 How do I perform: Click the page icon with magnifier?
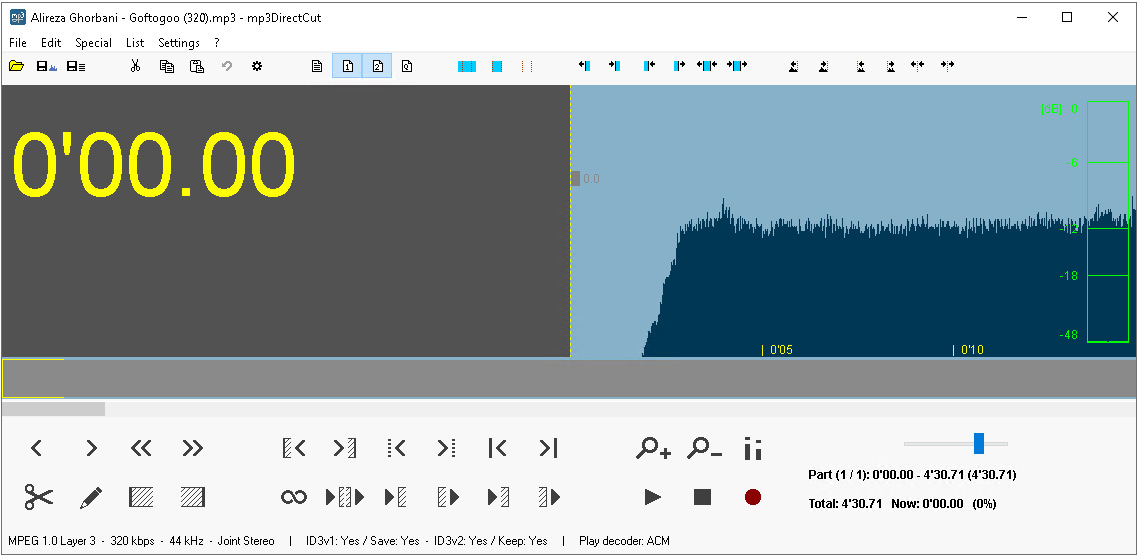407,66
